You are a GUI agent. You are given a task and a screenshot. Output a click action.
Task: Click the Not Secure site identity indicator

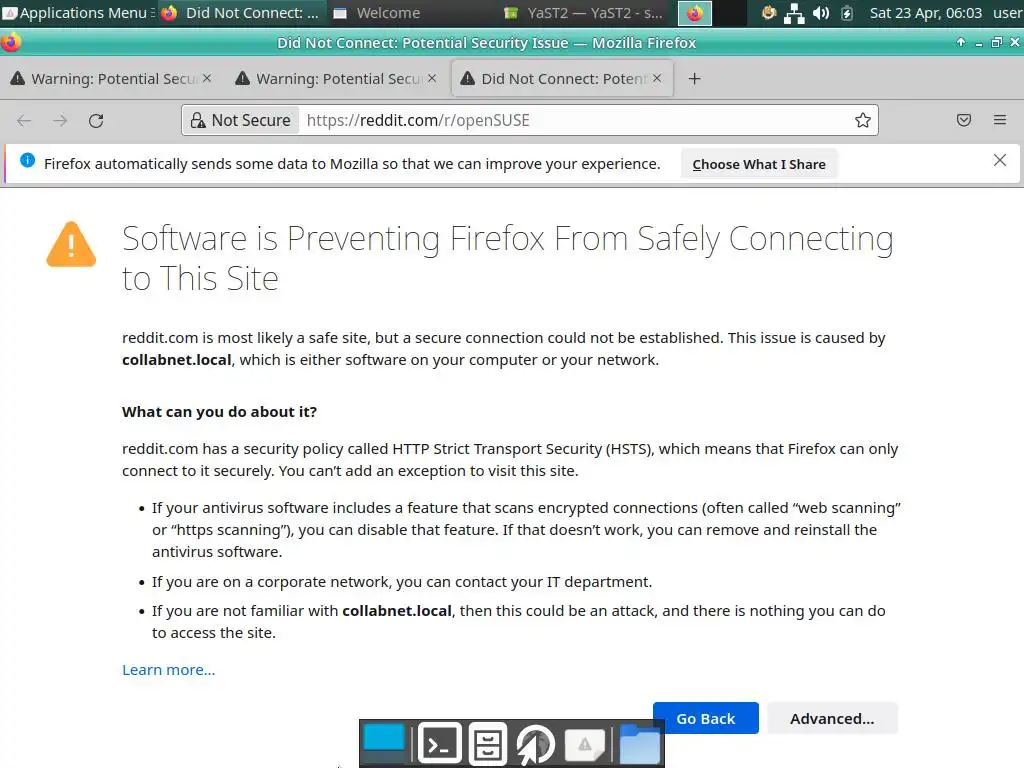tap(240, 121)
